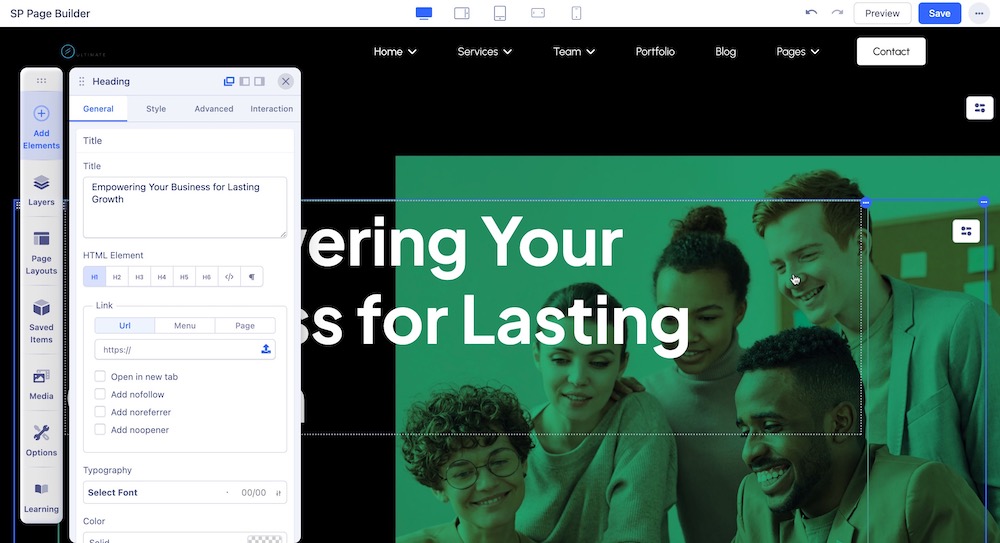This screenshot has width=1000, height=543.
Task: Tick the Add noopener checkbox
Action: point(100,430)
